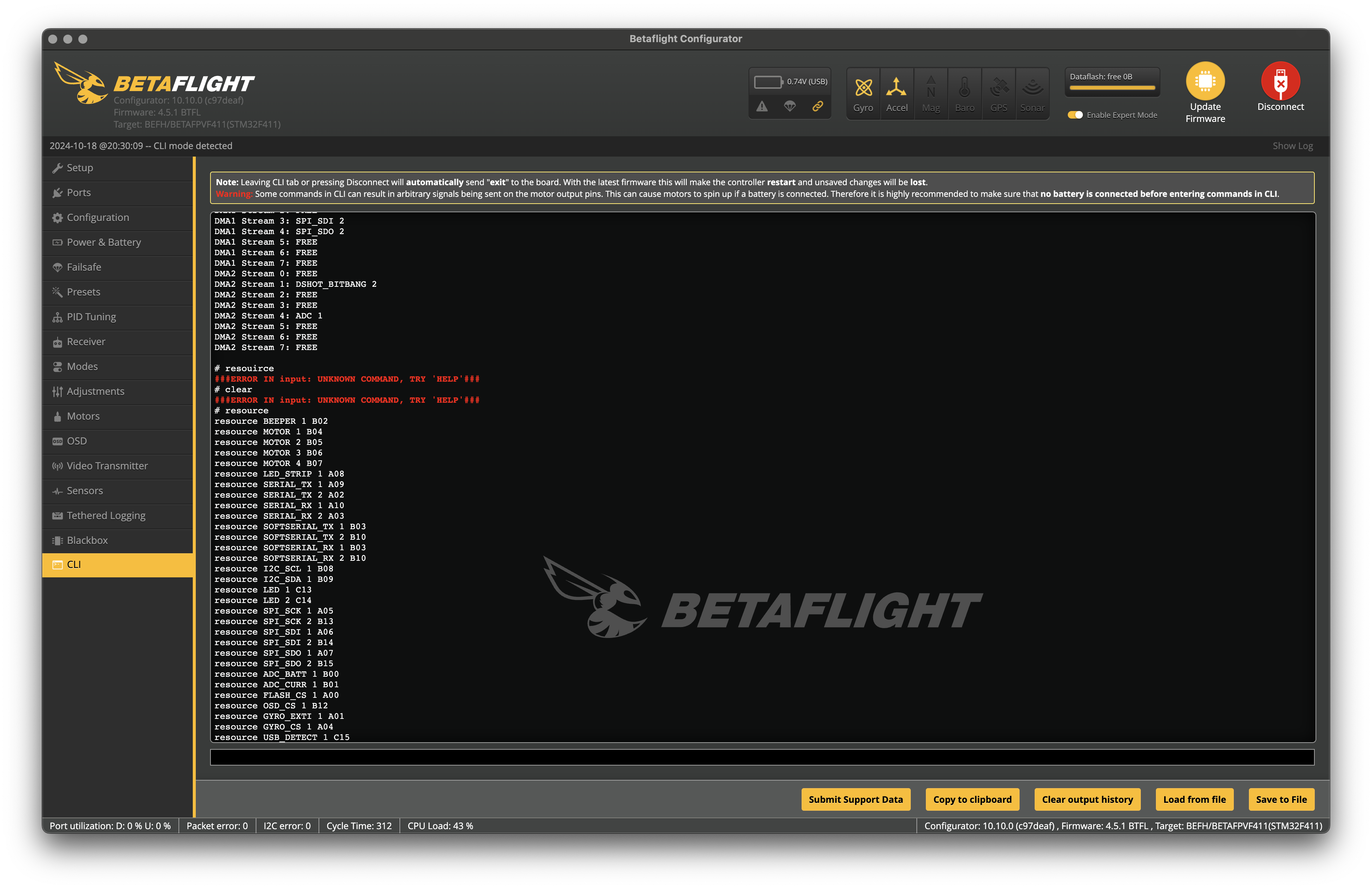
Task: Click Copy to clipboard button
Action: [x=972, y=799]
